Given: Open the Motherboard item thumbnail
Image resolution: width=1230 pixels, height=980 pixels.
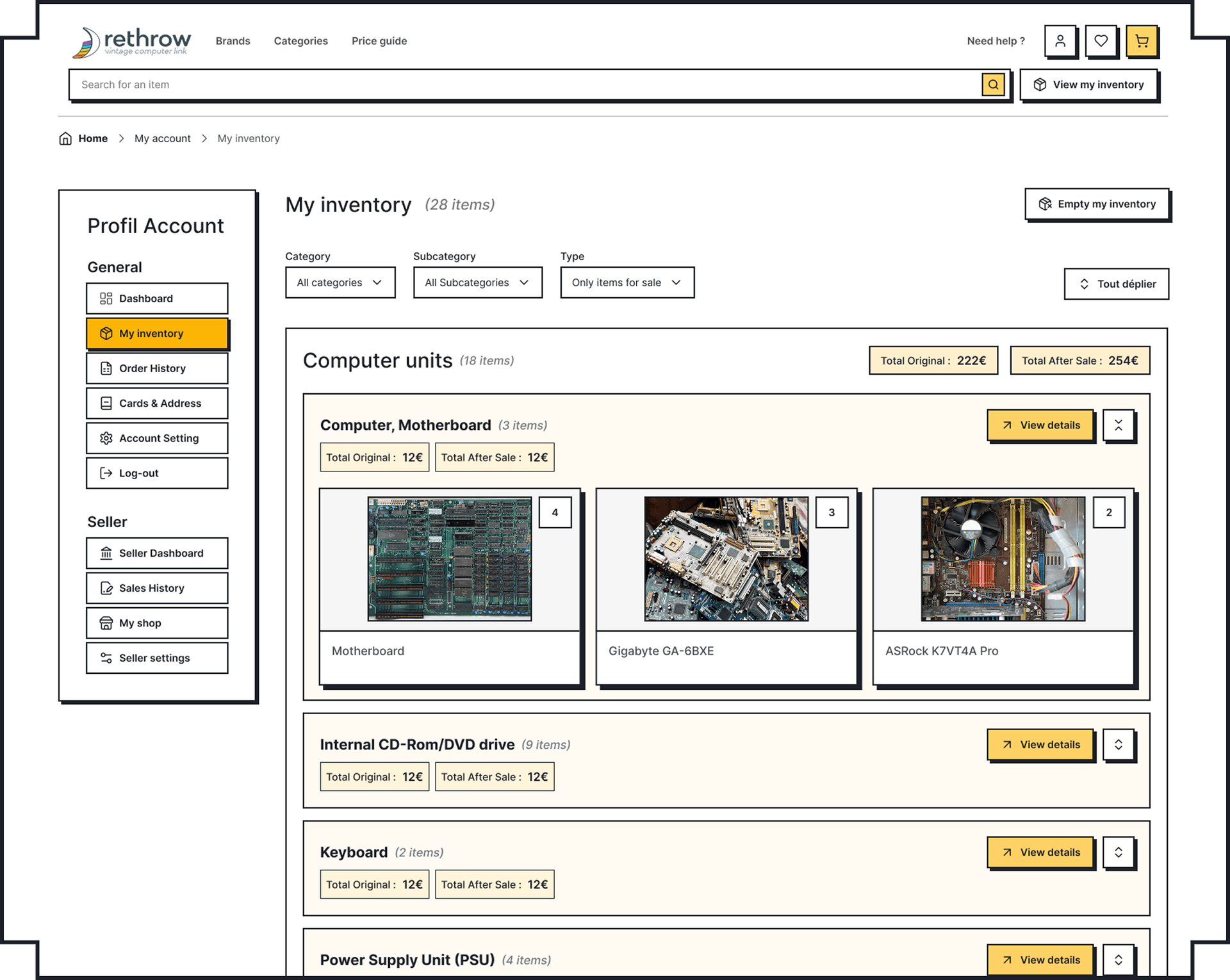Looking at the screenshot, I should [x=450, y=559].
